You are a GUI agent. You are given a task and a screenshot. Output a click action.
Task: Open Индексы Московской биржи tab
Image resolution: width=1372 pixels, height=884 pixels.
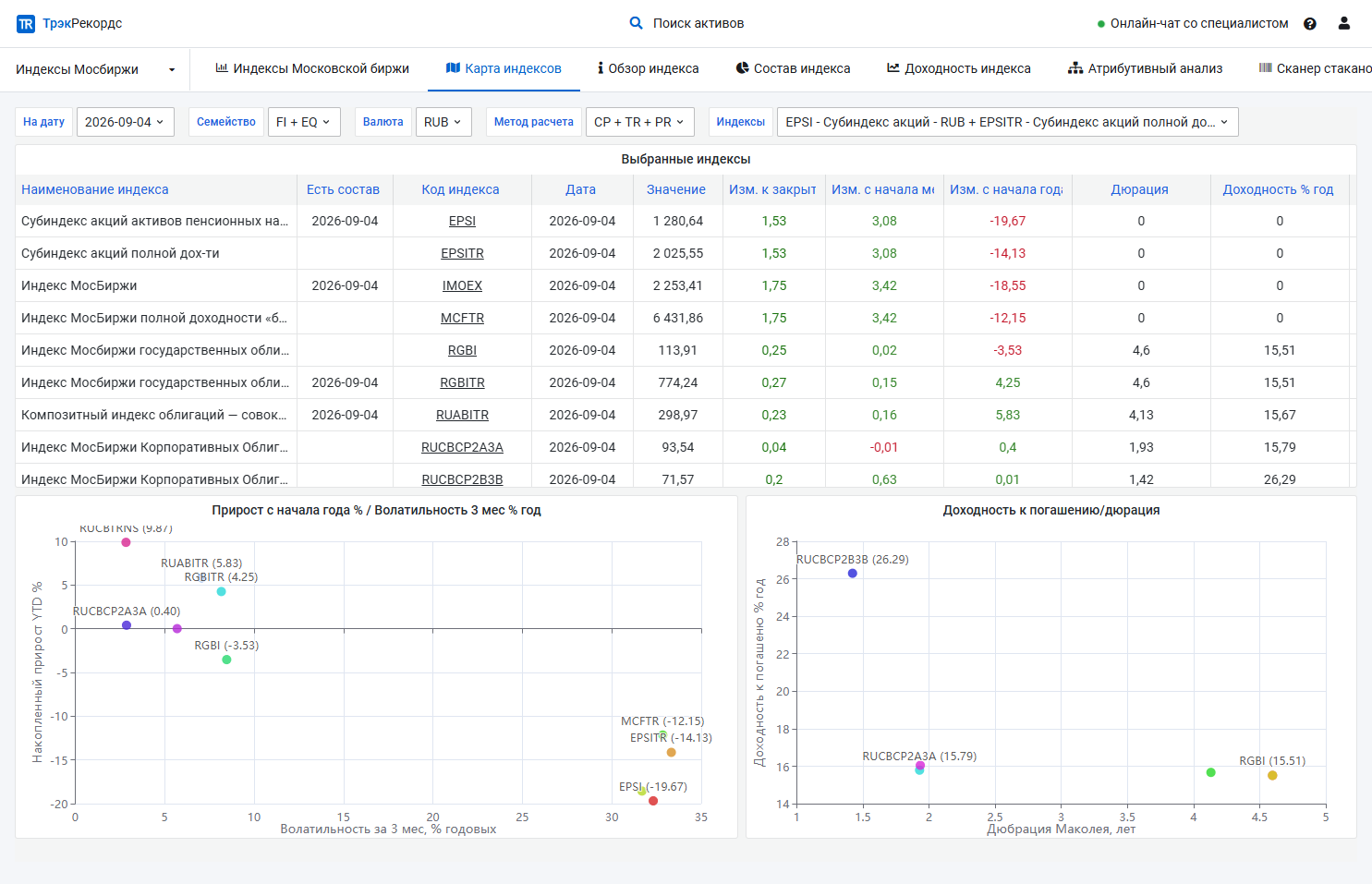pos(312,68)
